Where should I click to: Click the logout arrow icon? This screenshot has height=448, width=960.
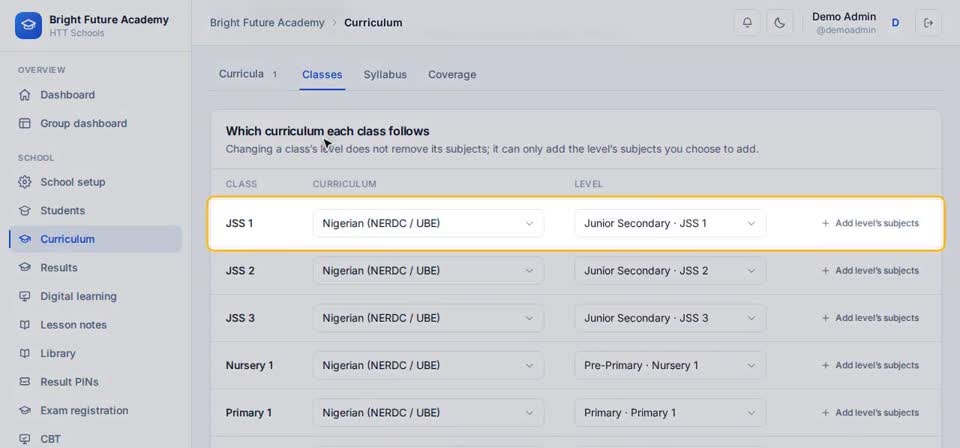(x=928, y=23)
